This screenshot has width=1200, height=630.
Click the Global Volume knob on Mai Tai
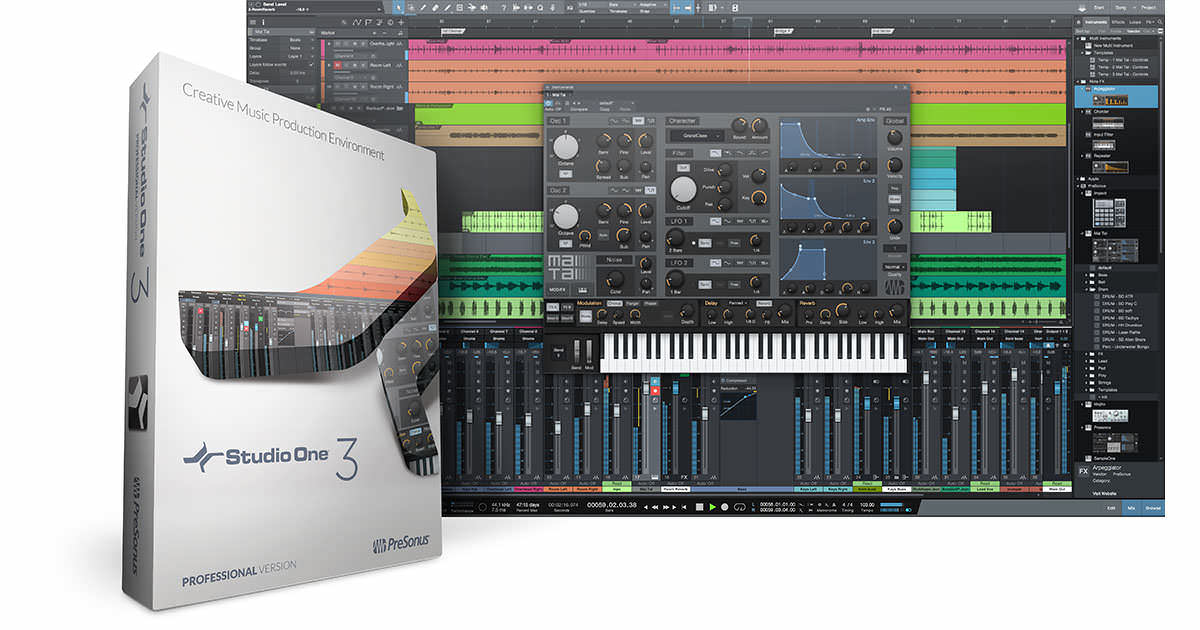tap(893, 139)
